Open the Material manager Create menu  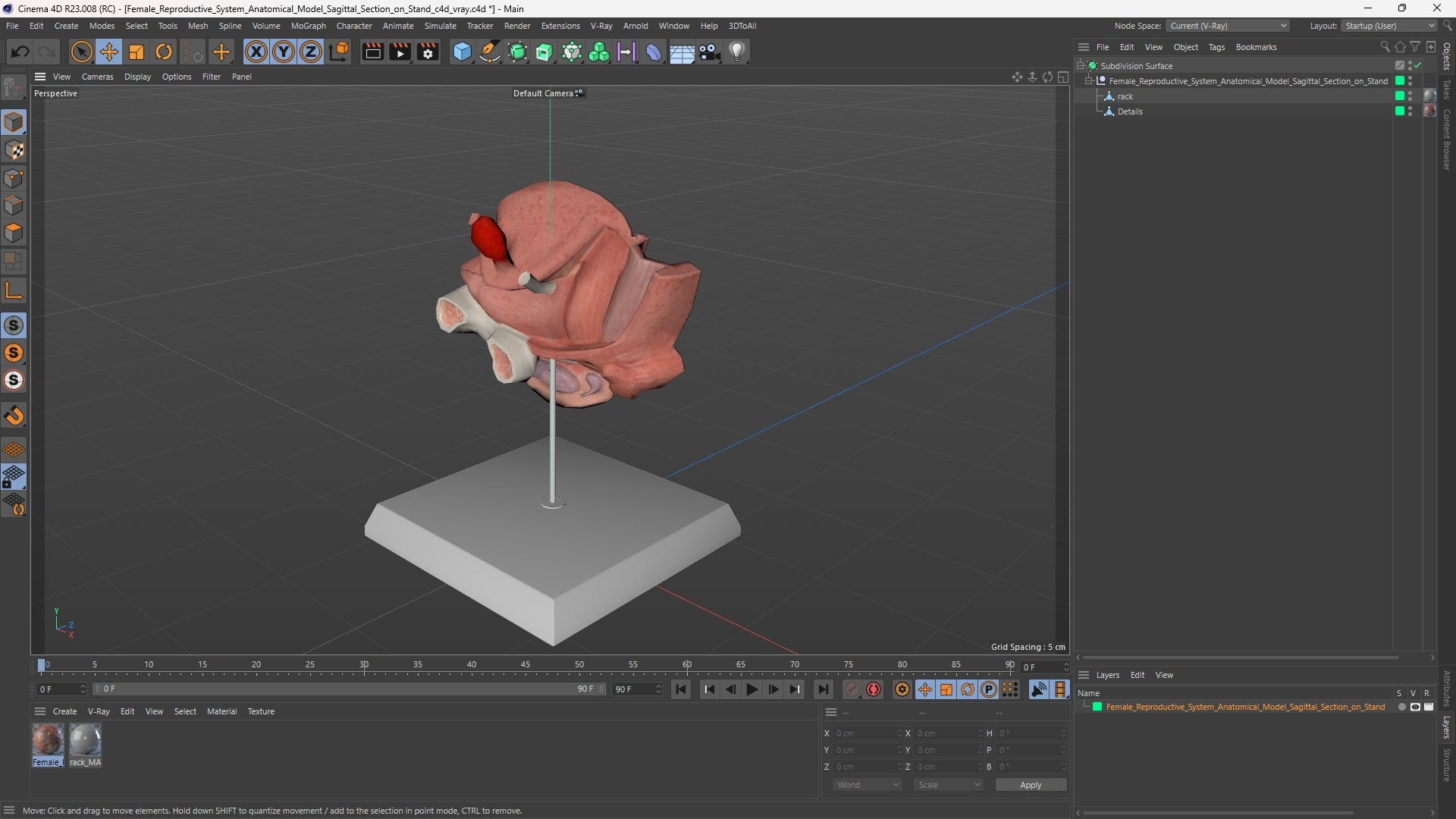pyautogui.click(x=64, y=711)
